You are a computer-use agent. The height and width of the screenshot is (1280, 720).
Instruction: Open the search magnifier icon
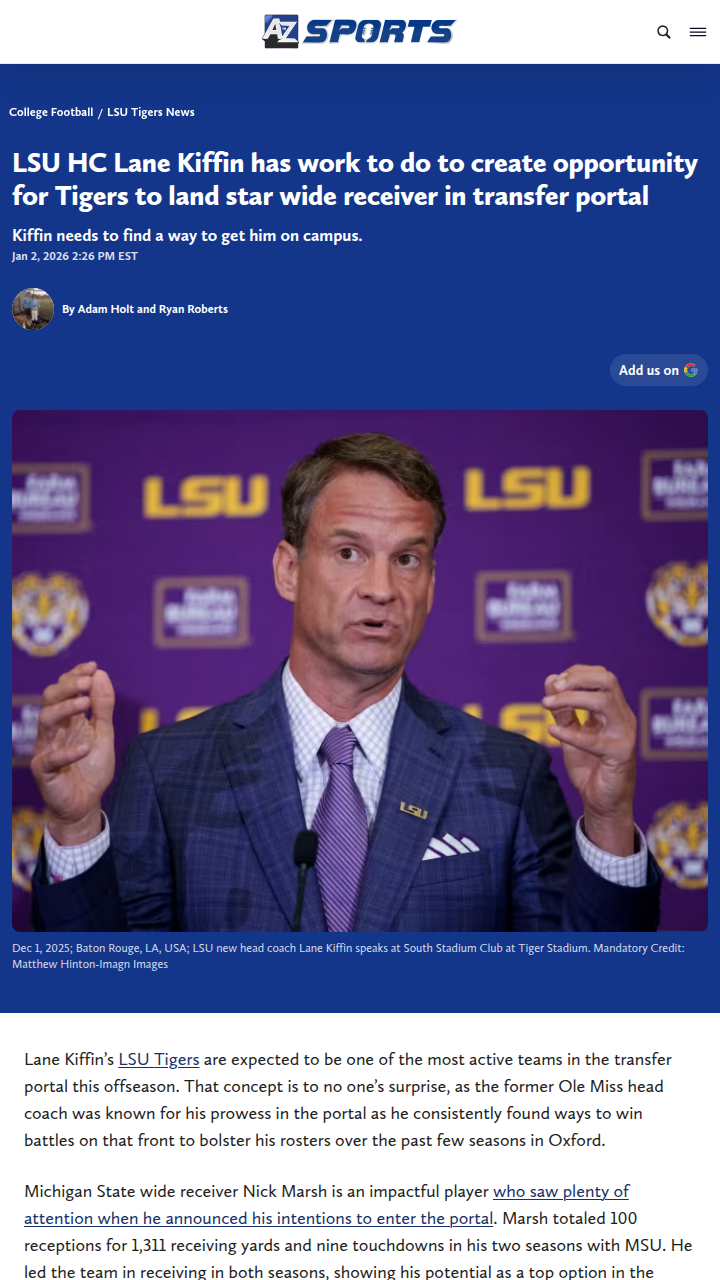[x=664, y=32]
